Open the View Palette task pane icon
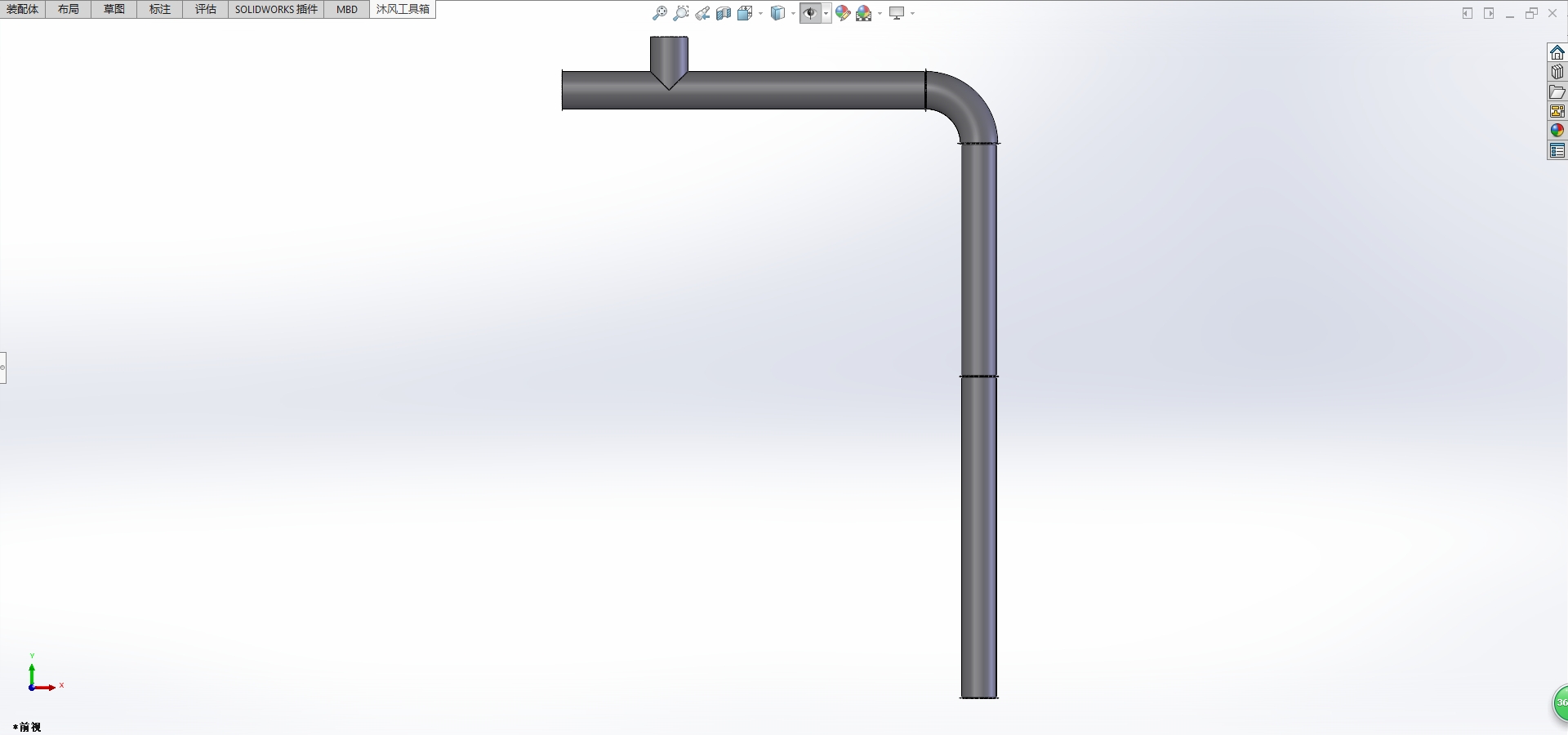The width and height of the screenshot is (1568, 735). tap(1557, 111)
